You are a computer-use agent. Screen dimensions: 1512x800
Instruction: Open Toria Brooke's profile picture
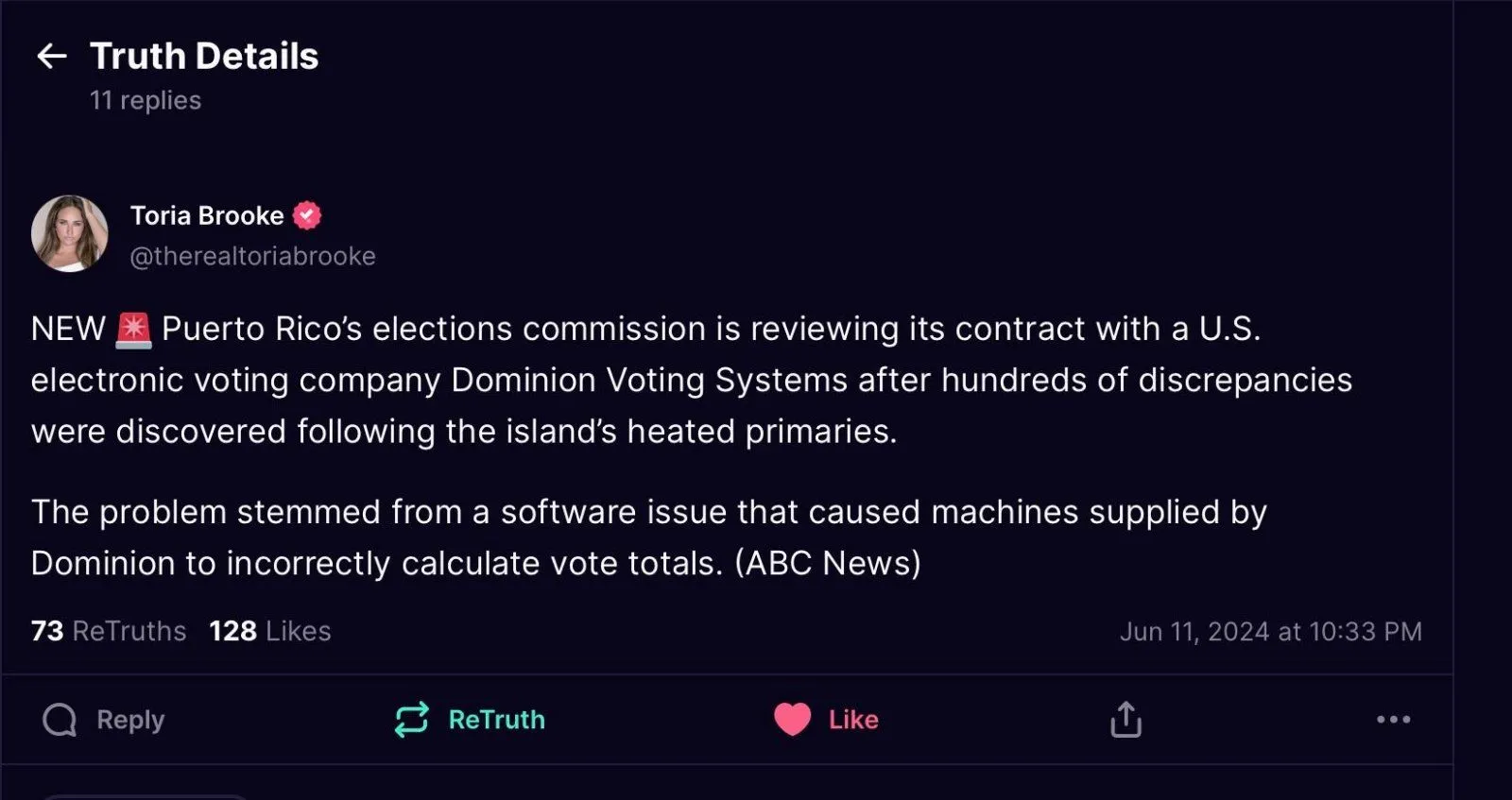[x=70, y=234]
